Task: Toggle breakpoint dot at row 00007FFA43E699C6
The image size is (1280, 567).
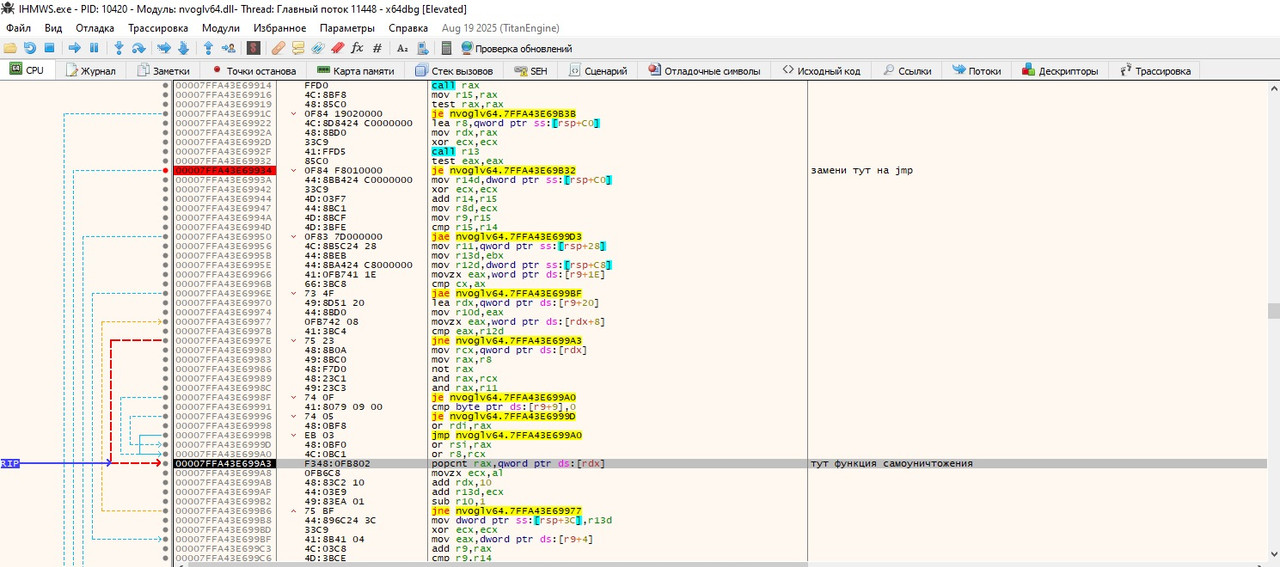Action: click(166, 557)
